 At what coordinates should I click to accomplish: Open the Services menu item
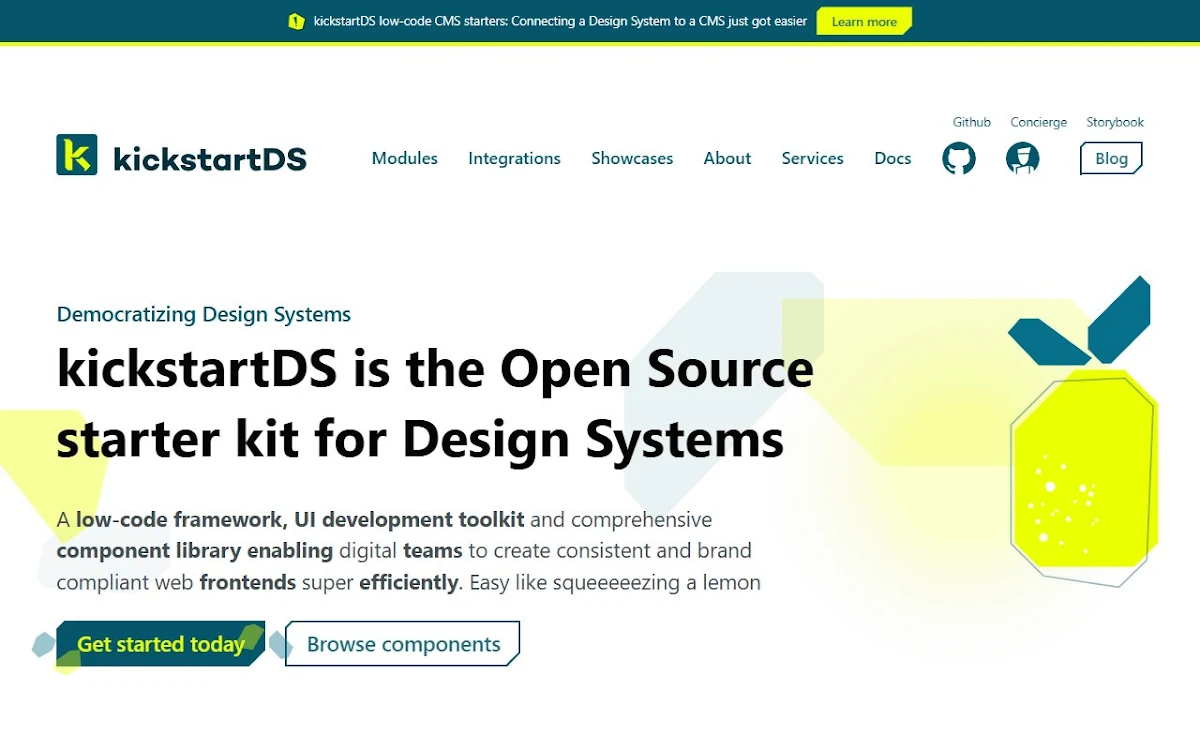point(812,158)
